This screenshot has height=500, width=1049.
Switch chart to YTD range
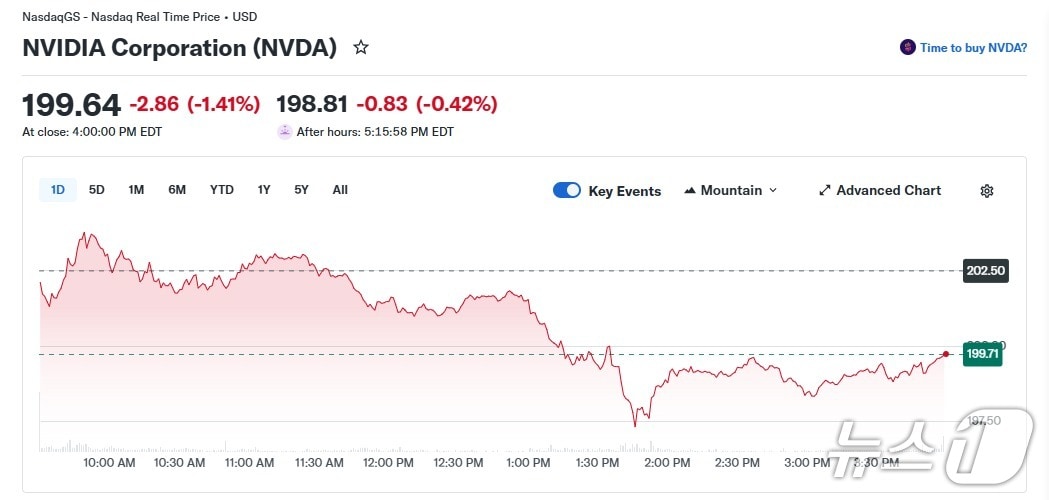pyautogui.click(x=221, y=190)
